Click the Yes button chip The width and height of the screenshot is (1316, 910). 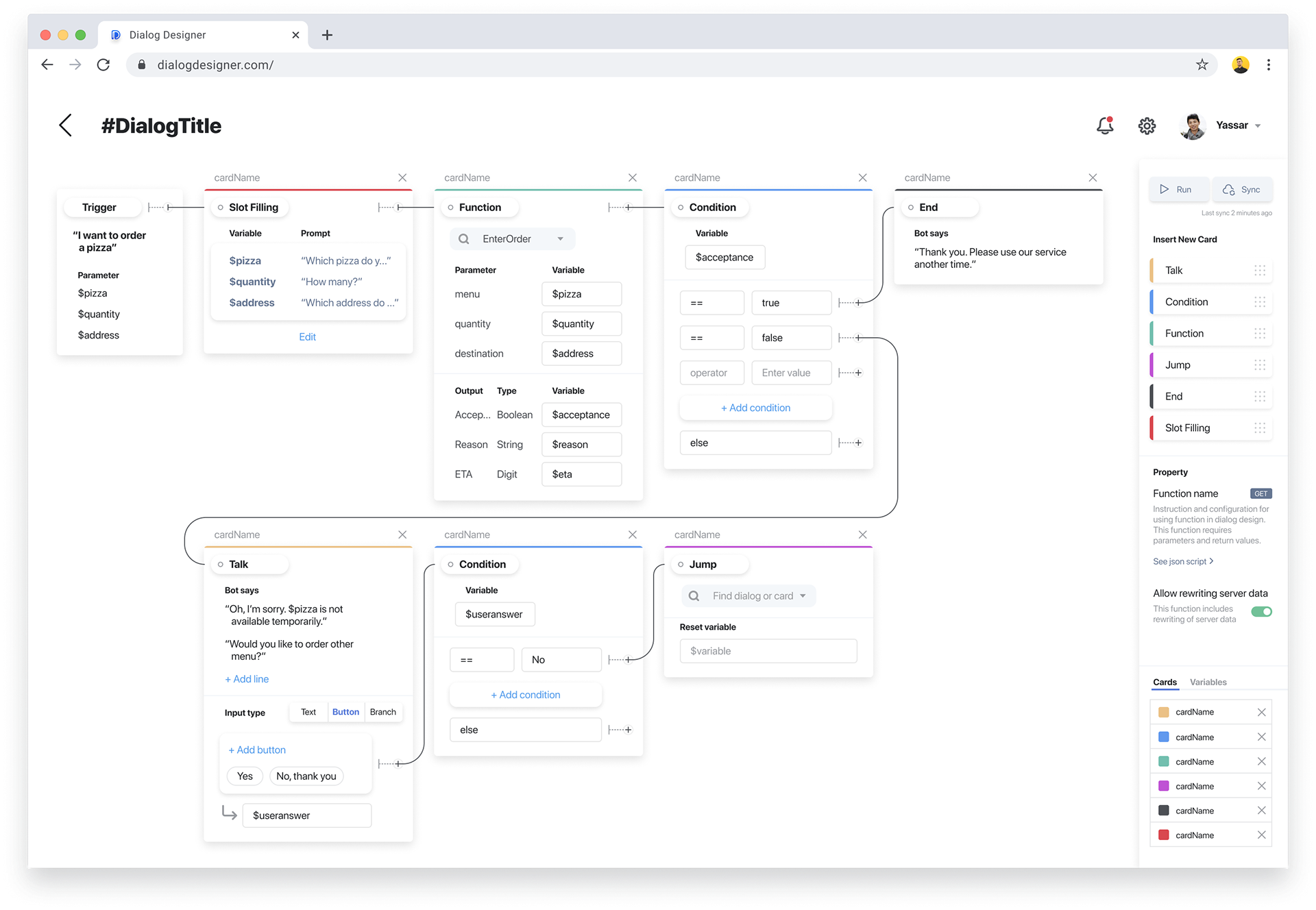tap(245, 776)
